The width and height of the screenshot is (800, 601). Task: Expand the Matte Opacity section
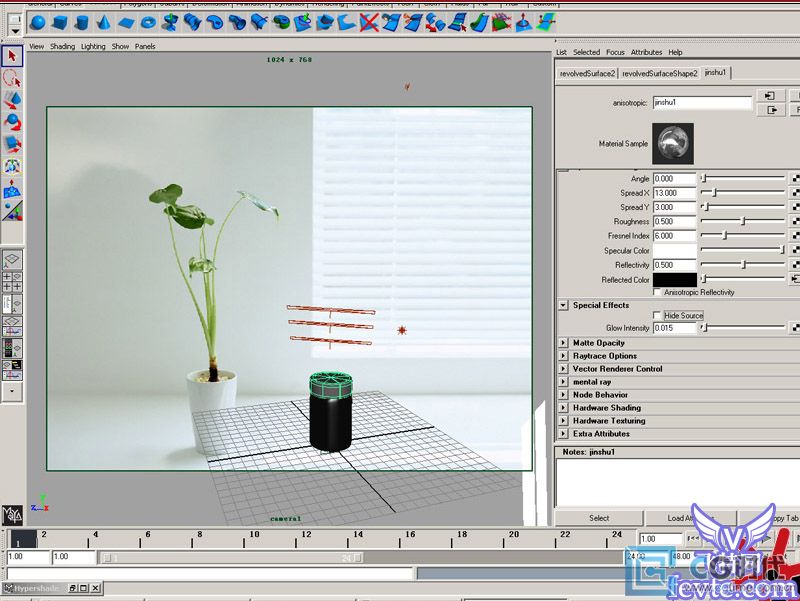pyautogui.click(x=563, y=343)
